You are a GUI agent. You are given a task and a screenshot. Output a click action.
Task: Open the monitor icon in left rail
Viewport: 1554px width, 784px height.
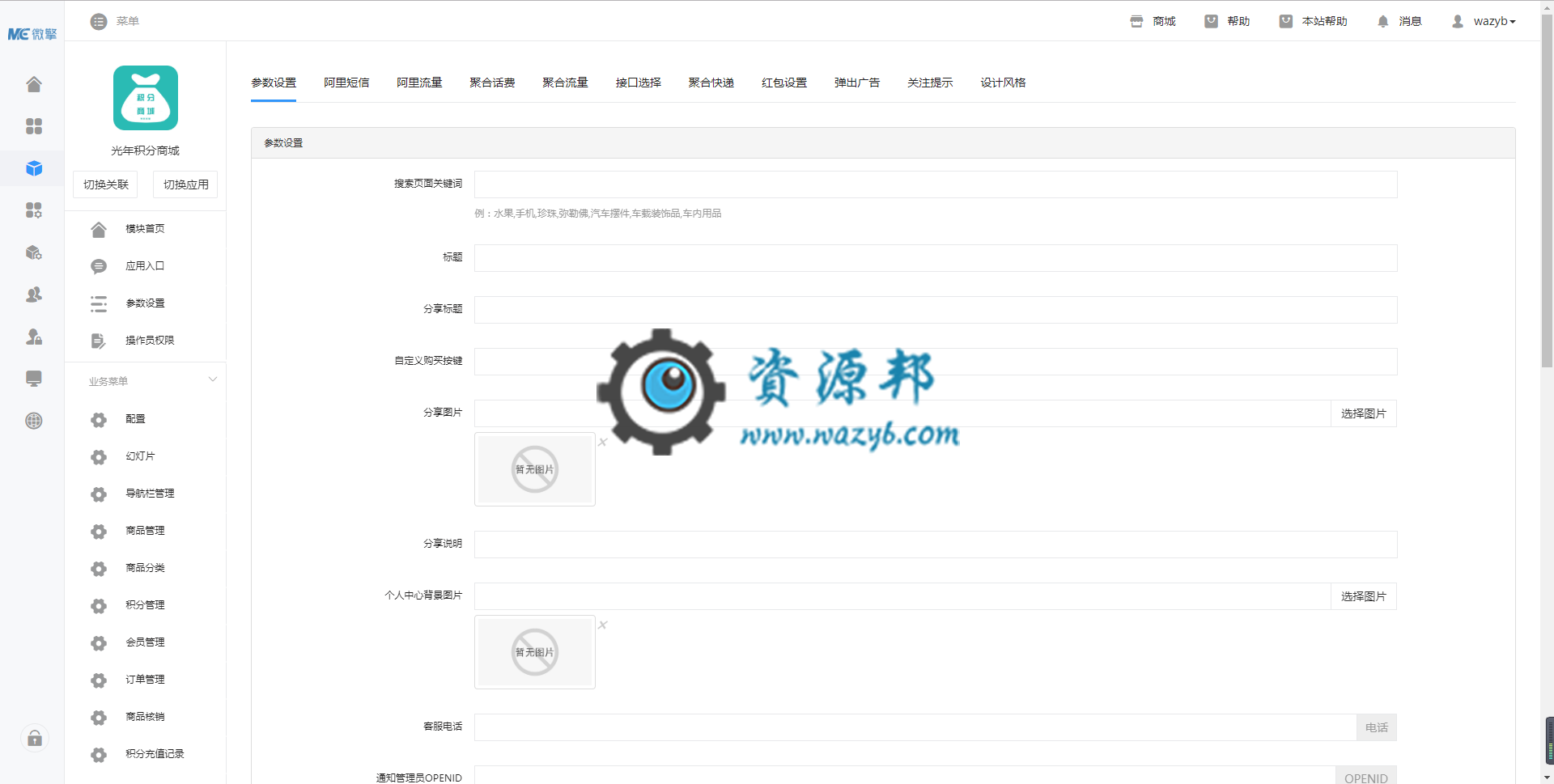34,379
